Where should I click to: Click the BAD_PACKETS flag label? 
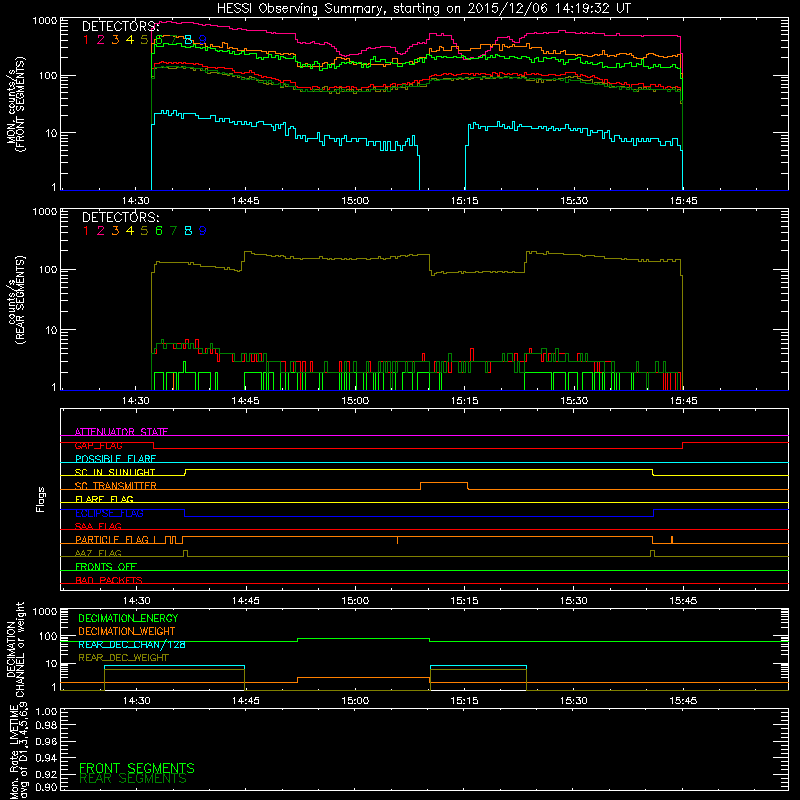109,580
